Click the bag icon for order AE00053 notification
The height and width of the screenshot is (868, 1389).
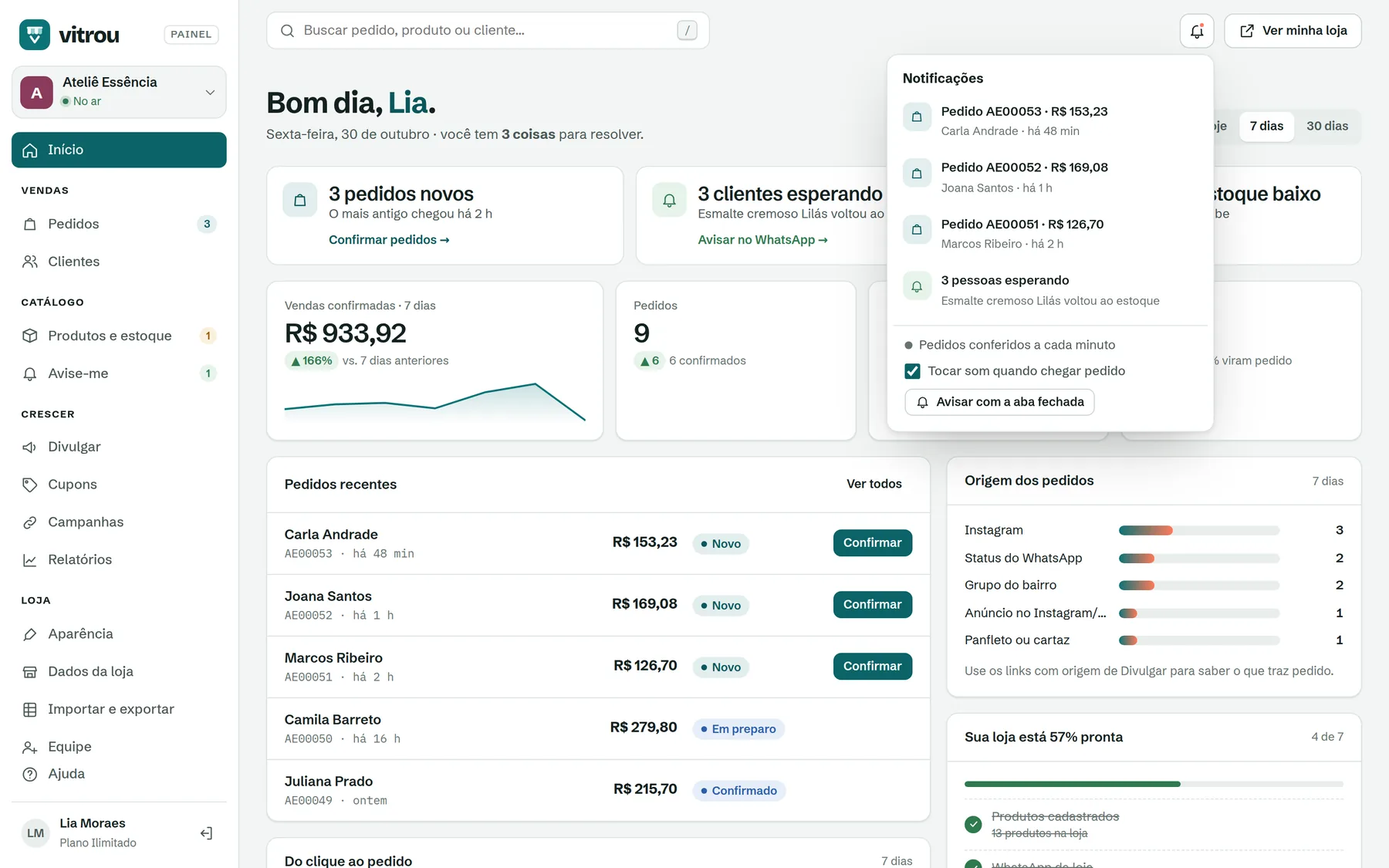point(917,117)
